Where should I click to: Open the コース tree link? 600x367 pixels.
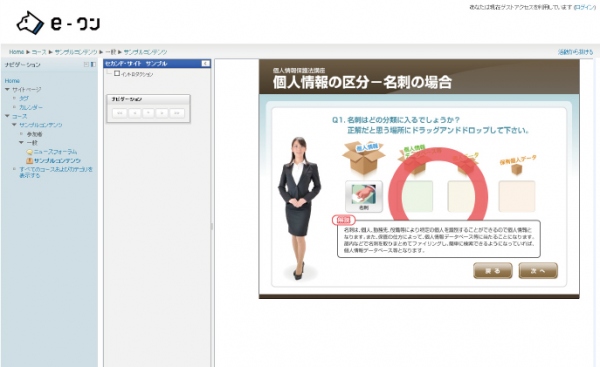click(19, 116)
